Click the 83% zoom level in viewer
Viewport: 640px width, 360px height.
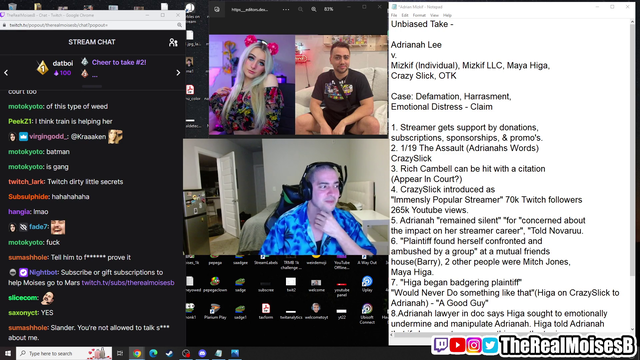[x=329, y=9]
